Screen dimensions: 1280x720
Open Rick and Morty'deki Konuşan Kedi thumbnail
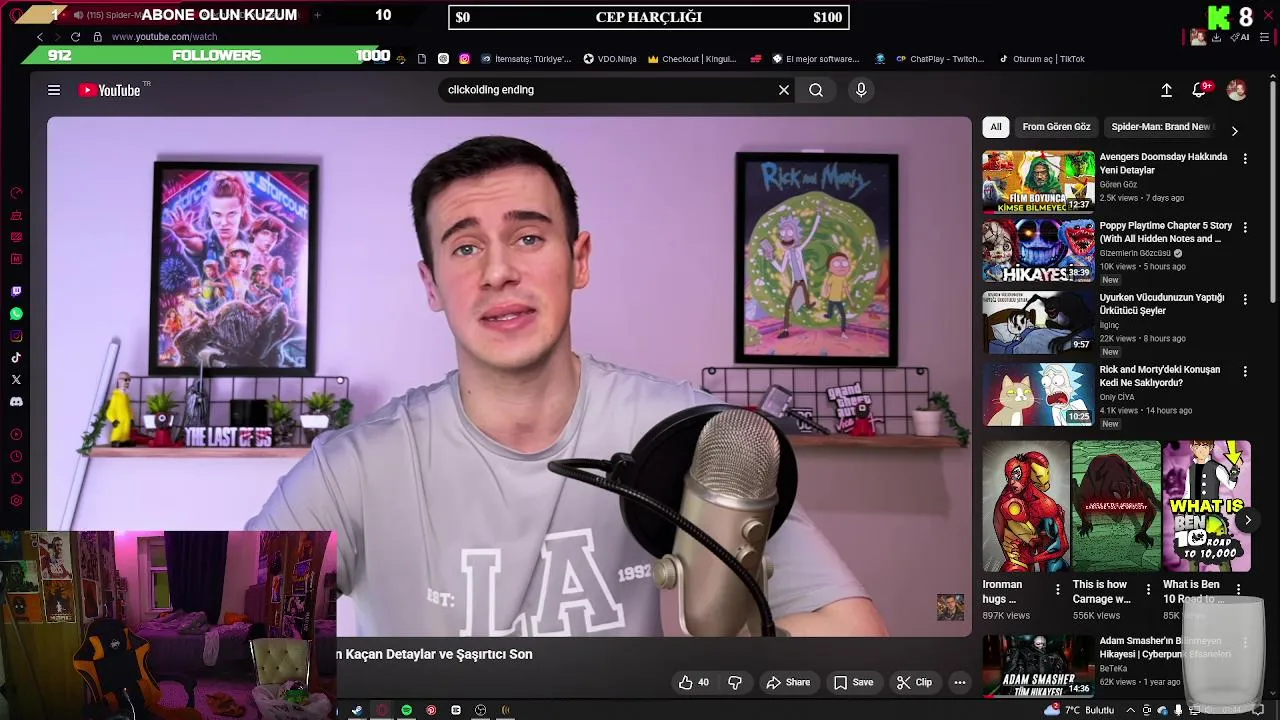[1038, 394]
